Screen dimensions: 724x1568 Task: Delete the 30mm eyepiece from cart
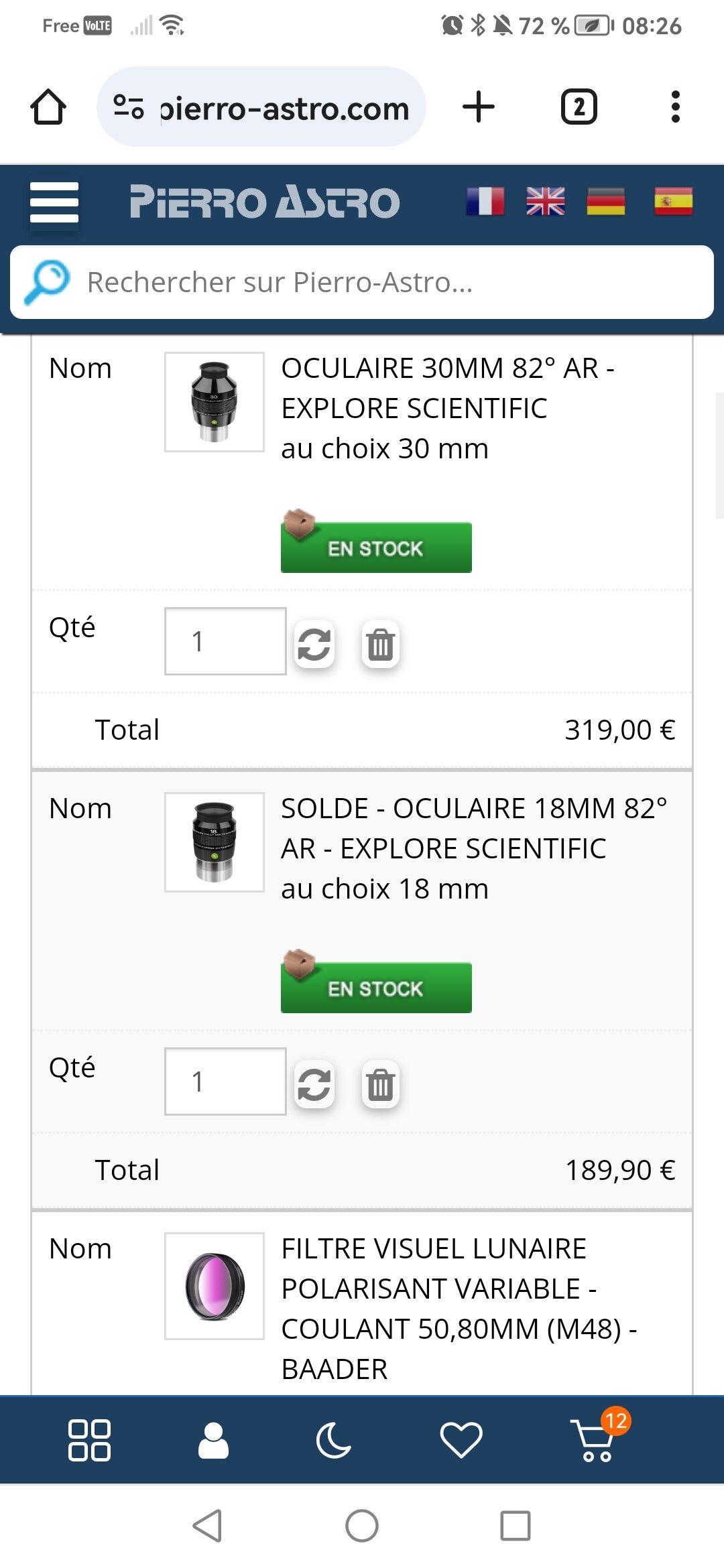click(x=380, y=644)
